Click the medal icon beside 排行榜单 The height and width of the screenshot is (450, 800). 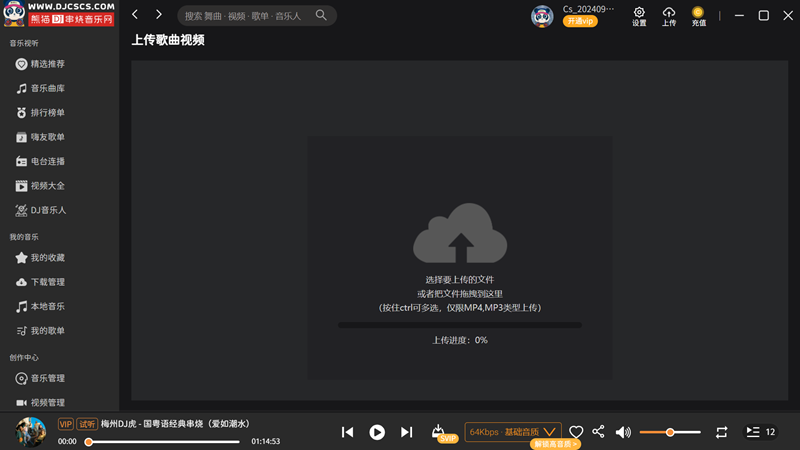click(x=21, y=113)
